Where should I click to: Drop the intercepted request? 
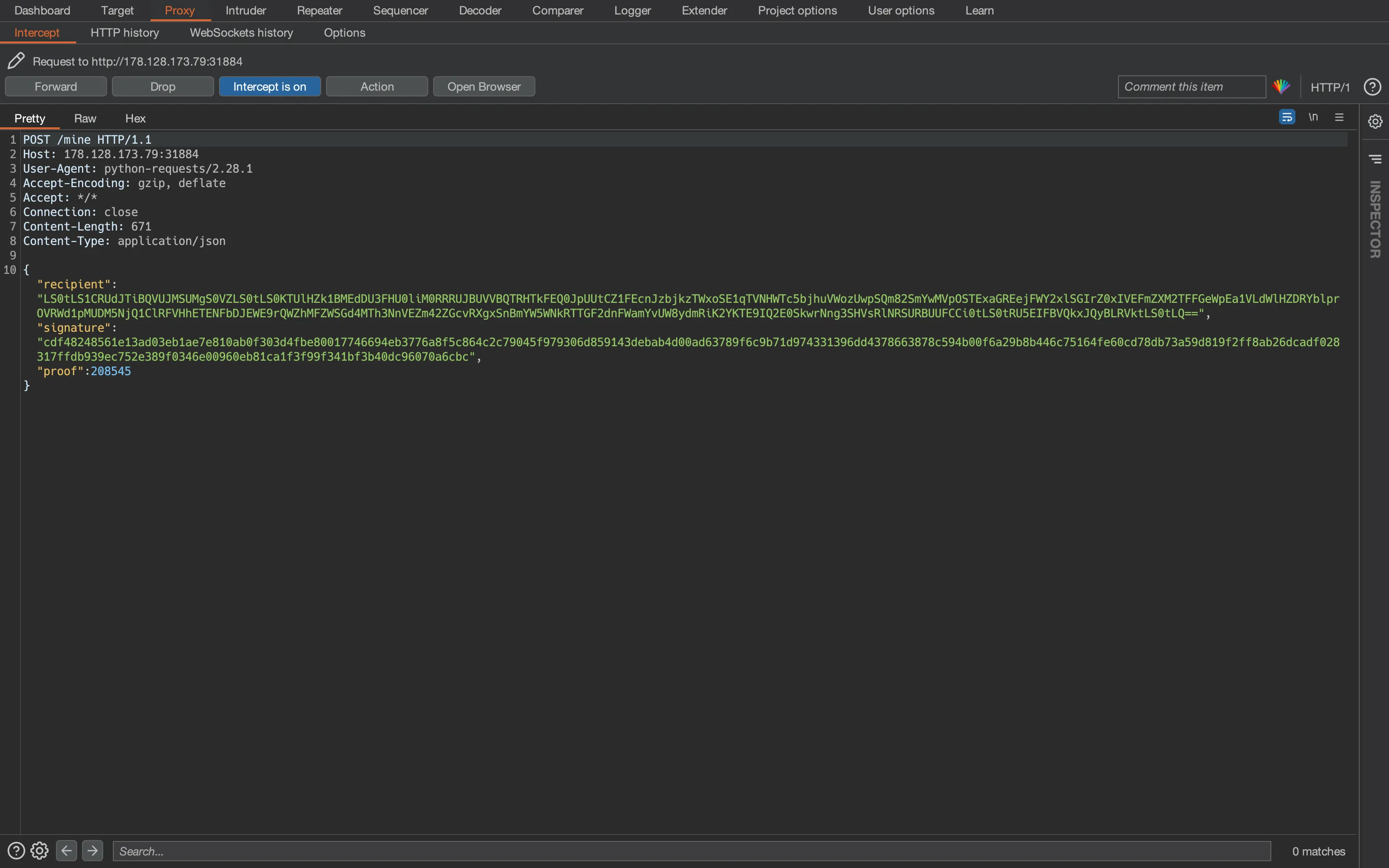click(163, 87)
